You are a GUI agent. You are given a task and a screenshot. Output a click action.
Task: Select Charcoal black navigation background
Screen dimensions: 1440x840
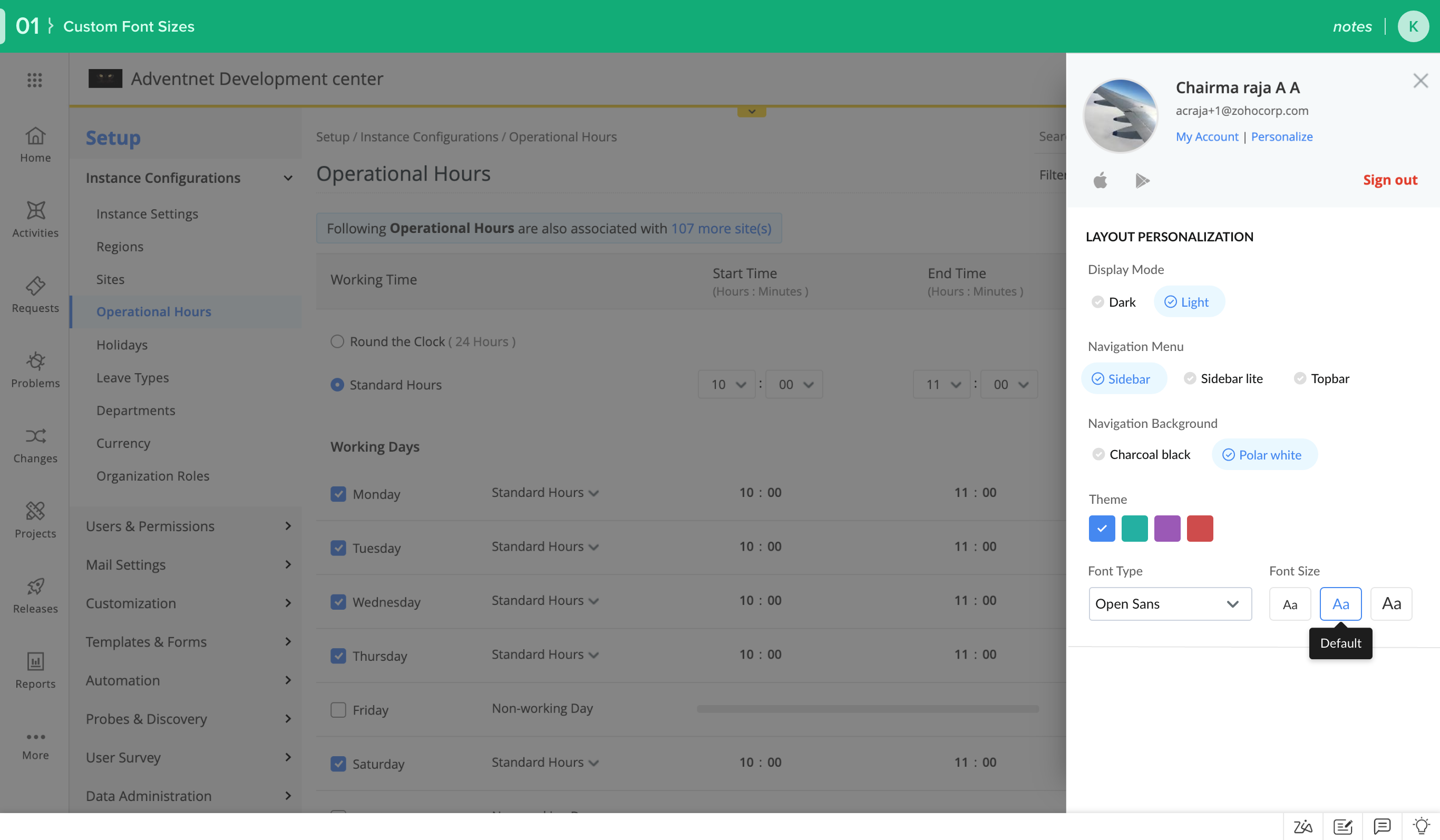1141,454
